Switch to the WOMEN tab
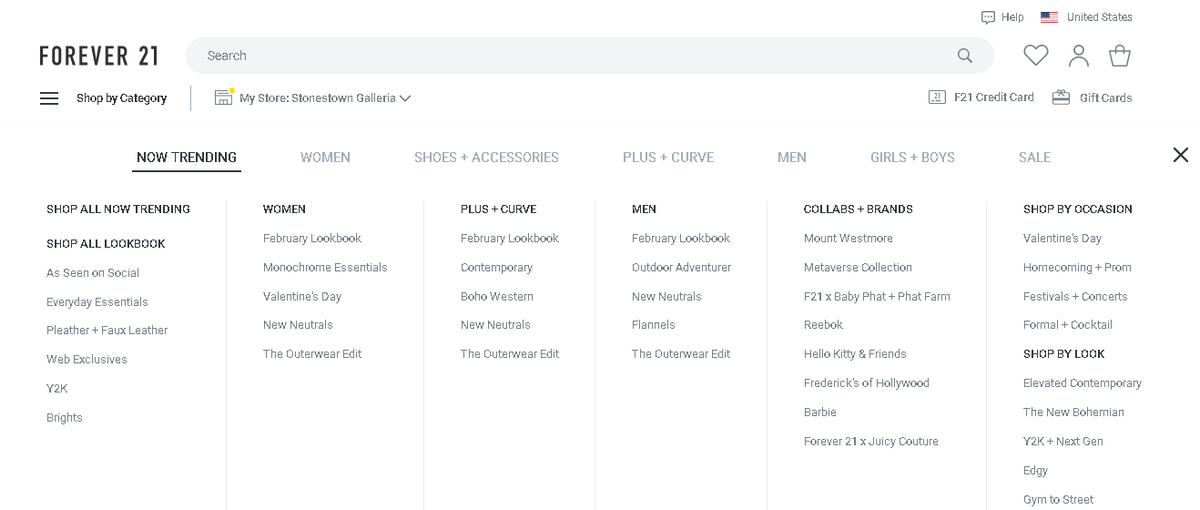Screen dimensions: 1200x510 [x=325, y=157]
